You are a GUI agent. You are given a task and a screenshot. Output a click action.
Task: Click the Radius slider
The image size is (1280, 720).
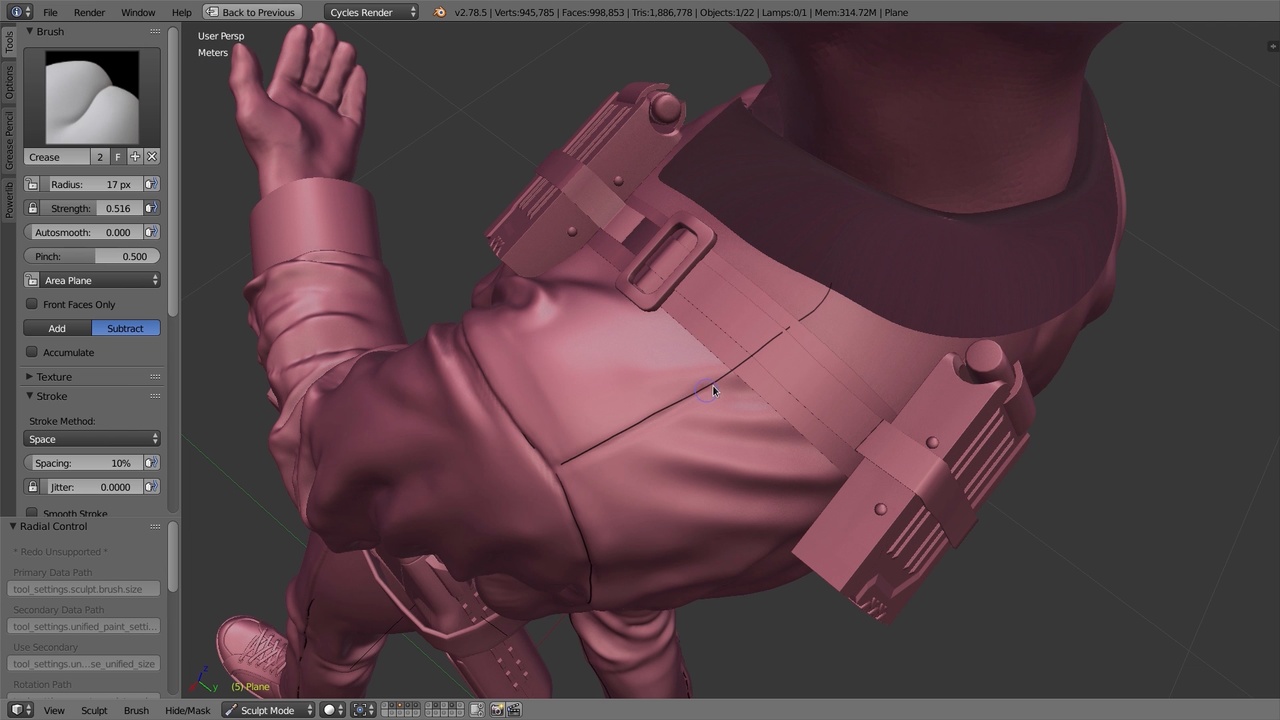91,184
